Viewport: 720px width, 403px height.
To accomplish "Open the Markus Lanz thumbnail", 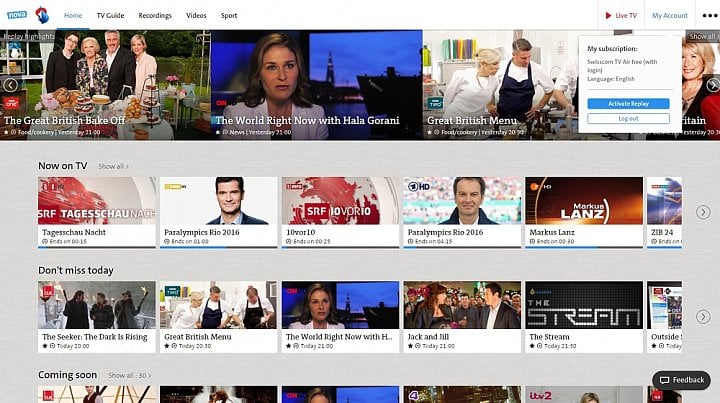I will click(584, 201).
